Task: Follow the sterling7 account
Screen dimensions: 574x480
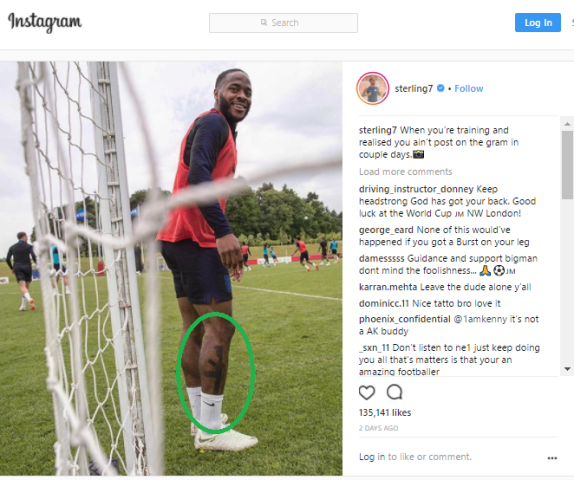Action: click(x=469, y=89)
